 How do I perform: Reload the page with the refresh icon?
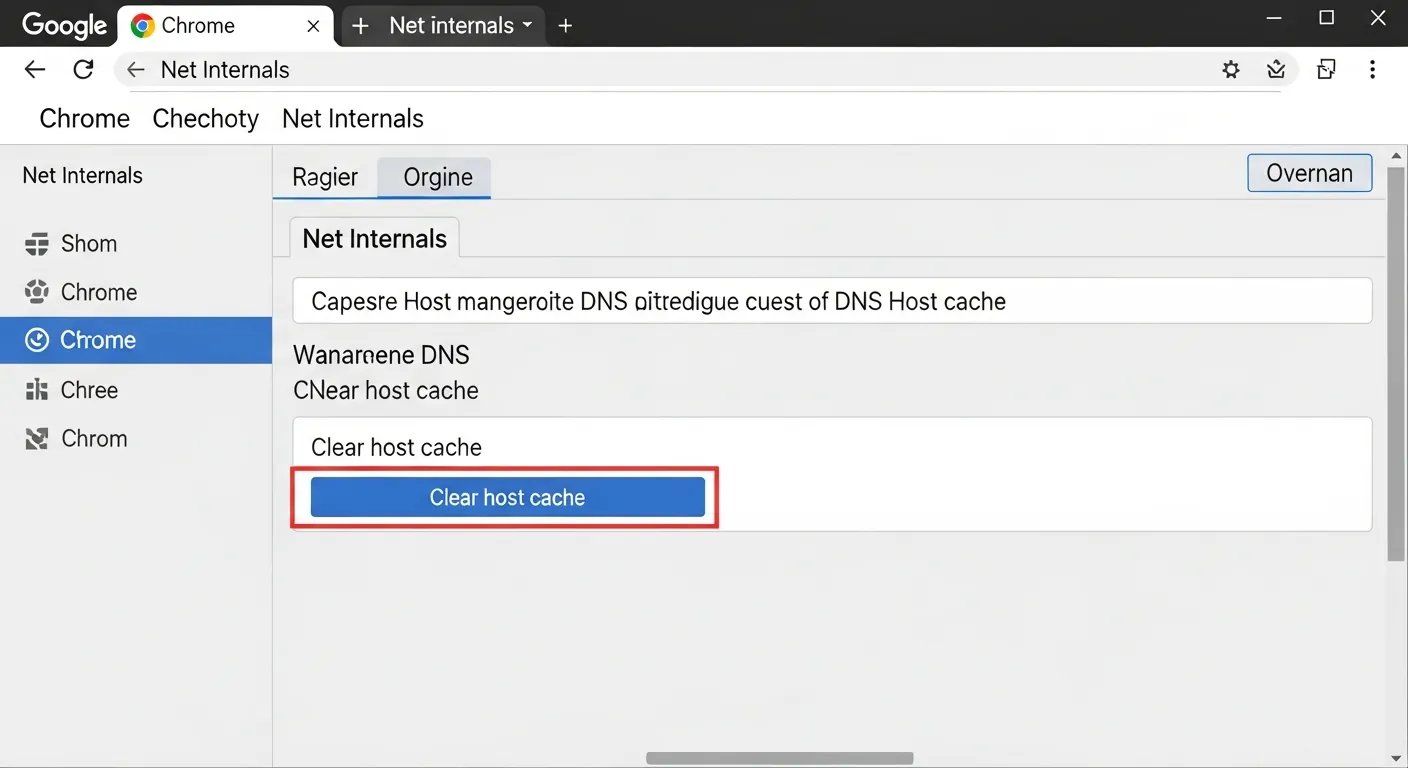(84, 69)
